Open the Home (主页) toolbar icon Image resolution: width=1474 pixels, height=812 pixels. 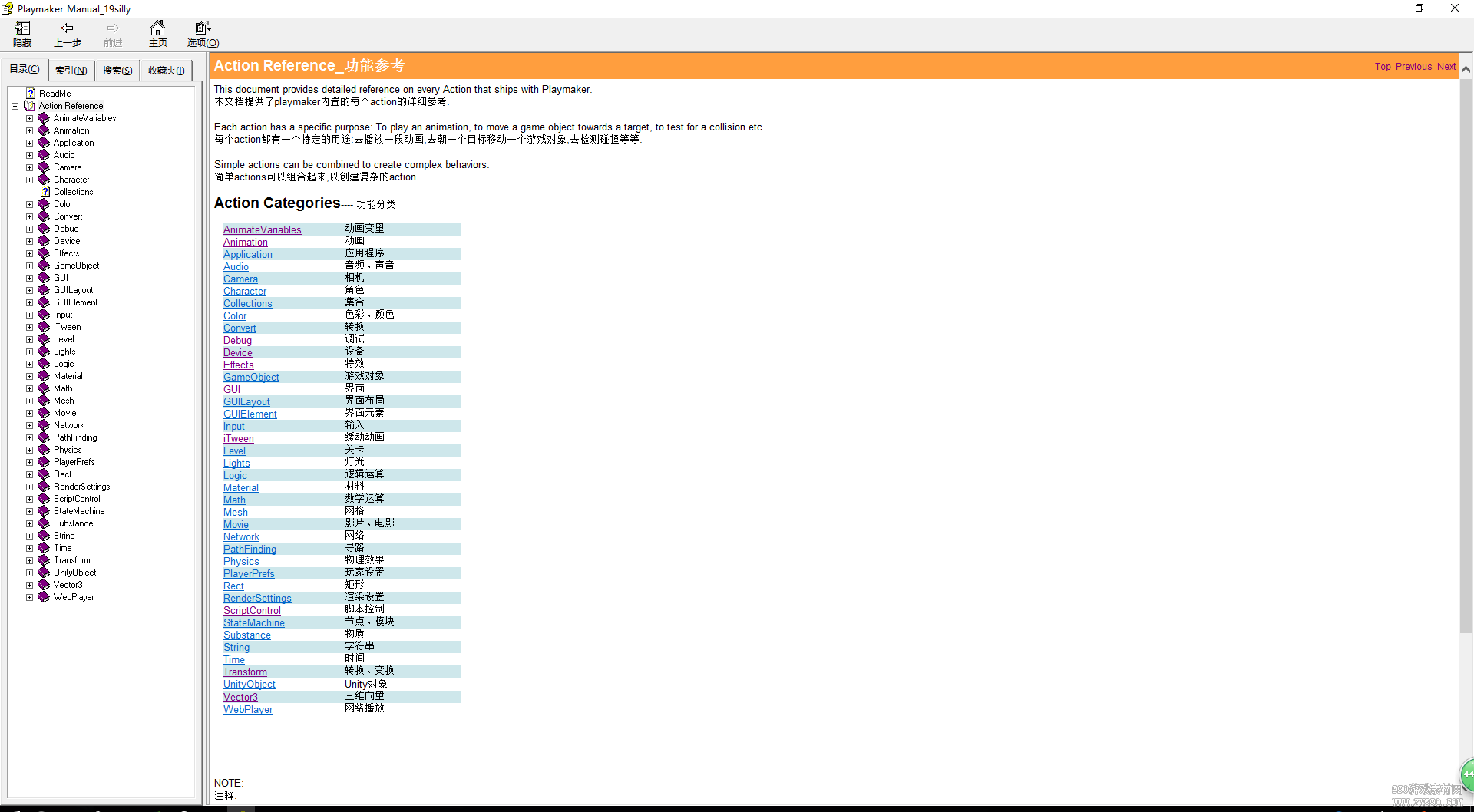[157, 28]
